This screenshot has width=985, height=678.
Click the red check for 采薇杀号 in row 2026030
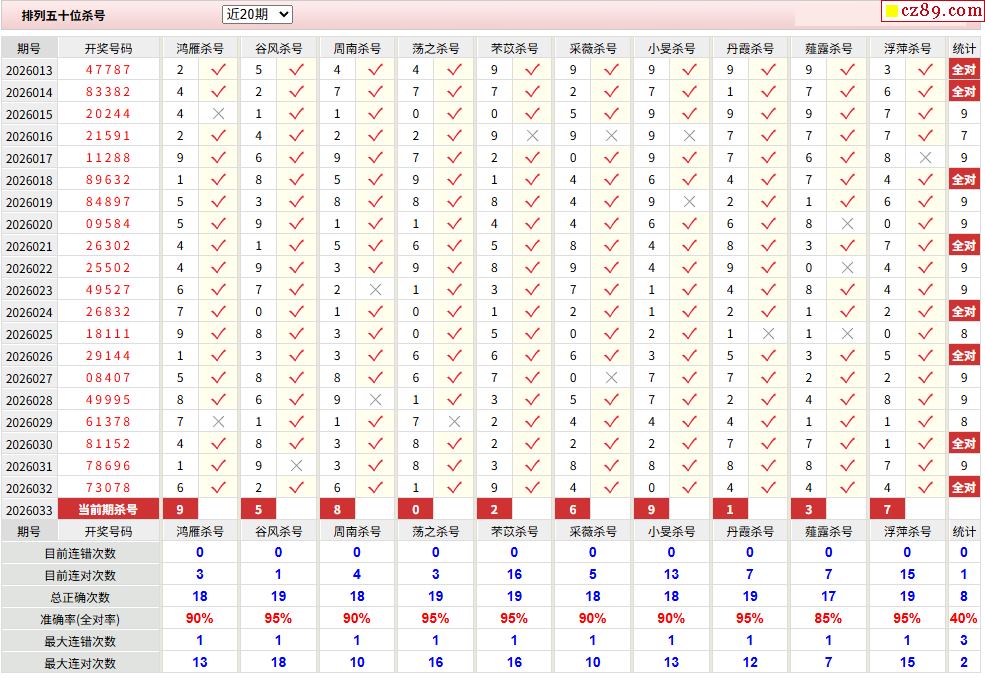click(611, 444)
